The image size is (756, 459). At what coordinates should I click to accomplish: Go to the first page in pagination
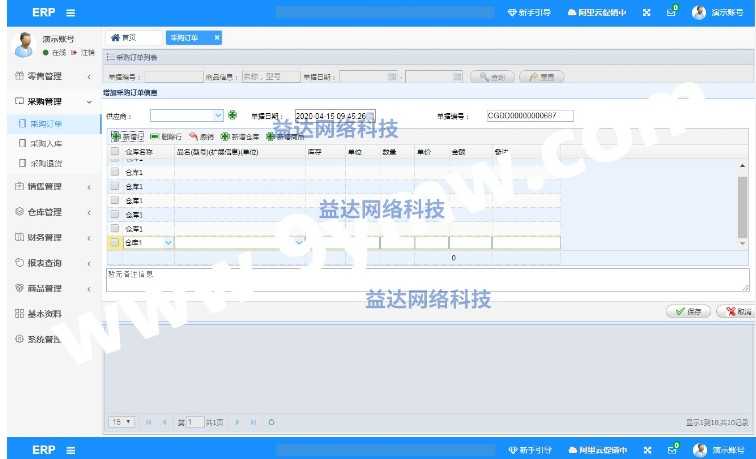pos(148,422)
